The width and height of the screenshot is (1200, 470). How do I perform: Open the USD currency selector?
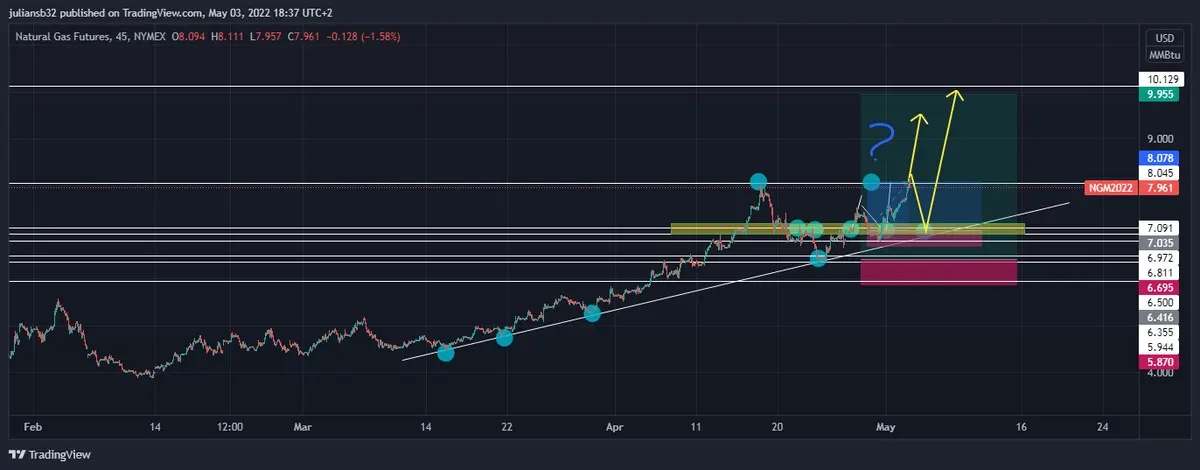(1164, 38)
